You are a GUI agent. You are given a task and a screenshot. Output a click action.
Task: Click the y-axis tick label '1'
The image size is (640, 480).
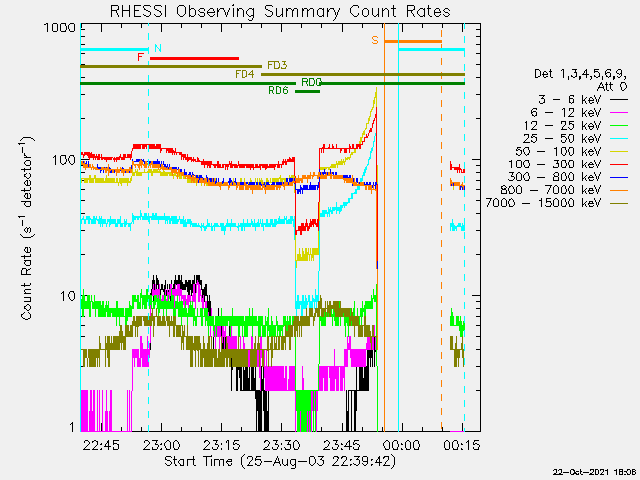coord(72,427)
